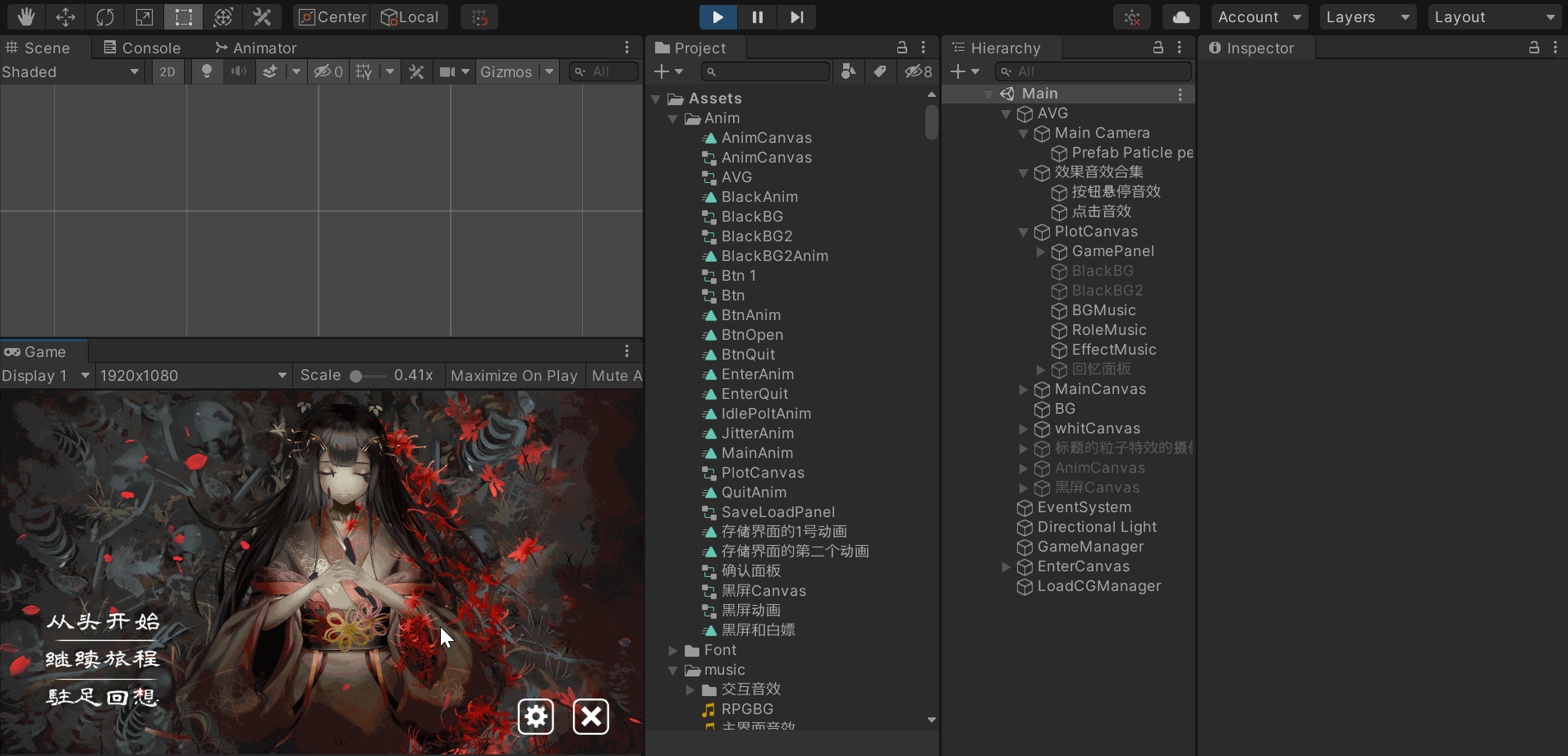Collapse the Anim folder

pyautogui.click(x=673, y=119)
